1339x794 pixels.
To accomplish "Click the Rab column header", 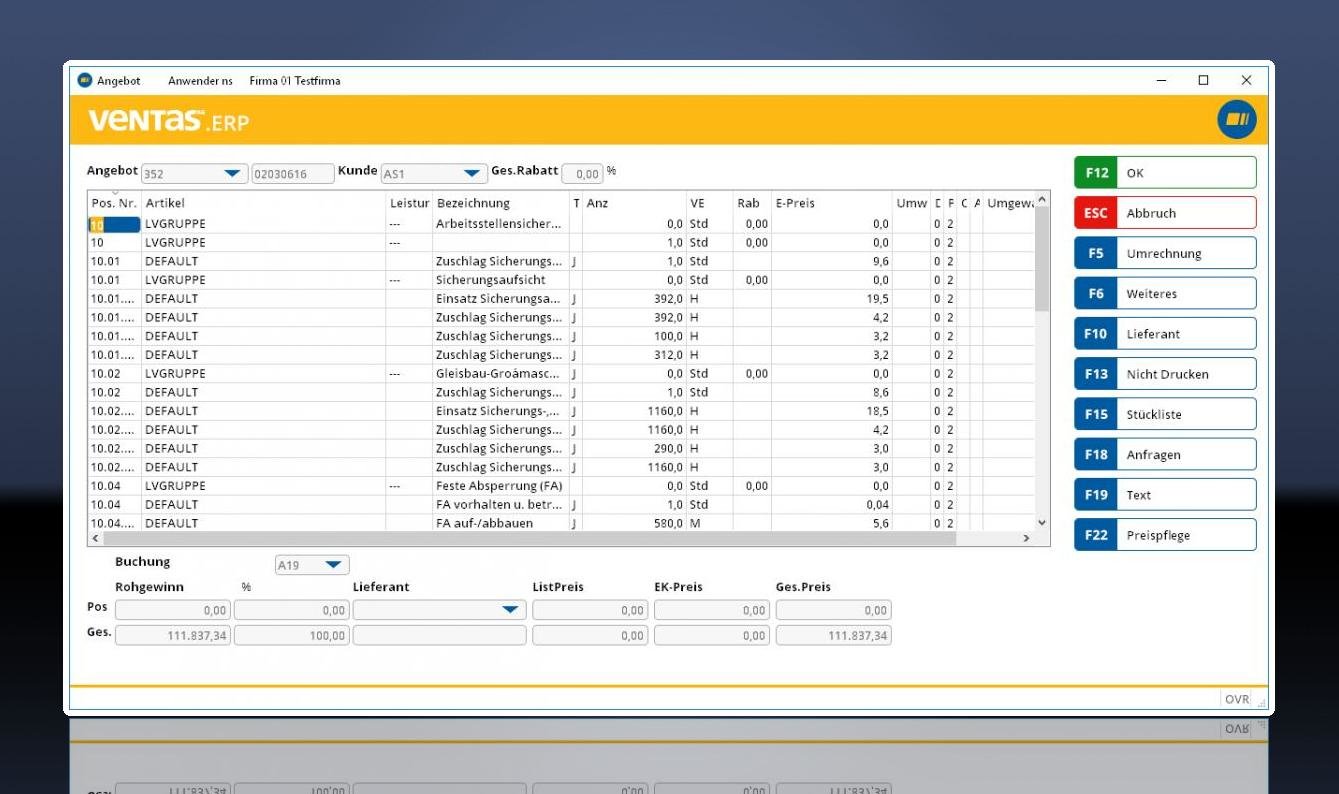I will [x=753, y=203].
